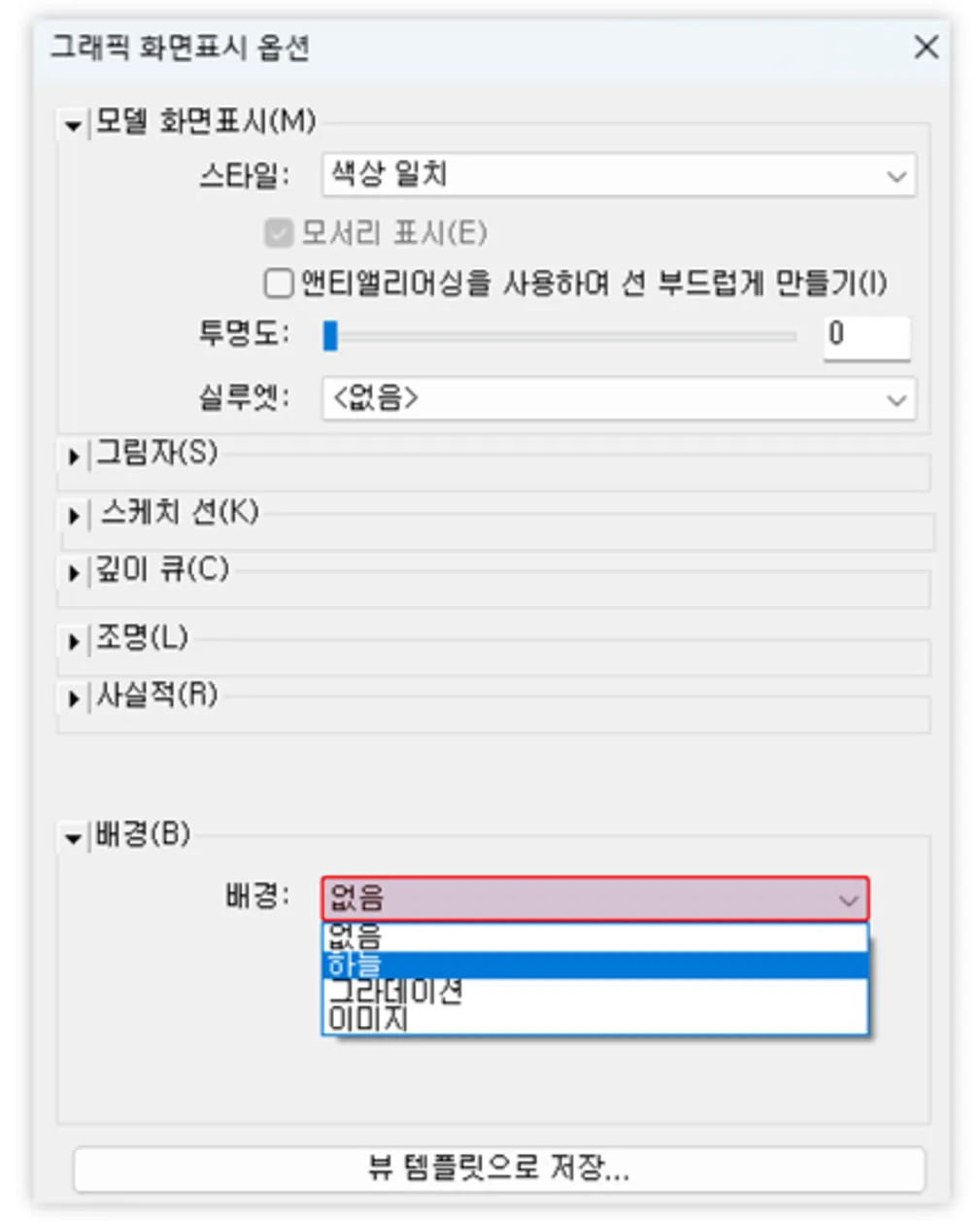Screen dimensions: 980x1222
Task: Expand the 조명(L) section
Action: 73,641
